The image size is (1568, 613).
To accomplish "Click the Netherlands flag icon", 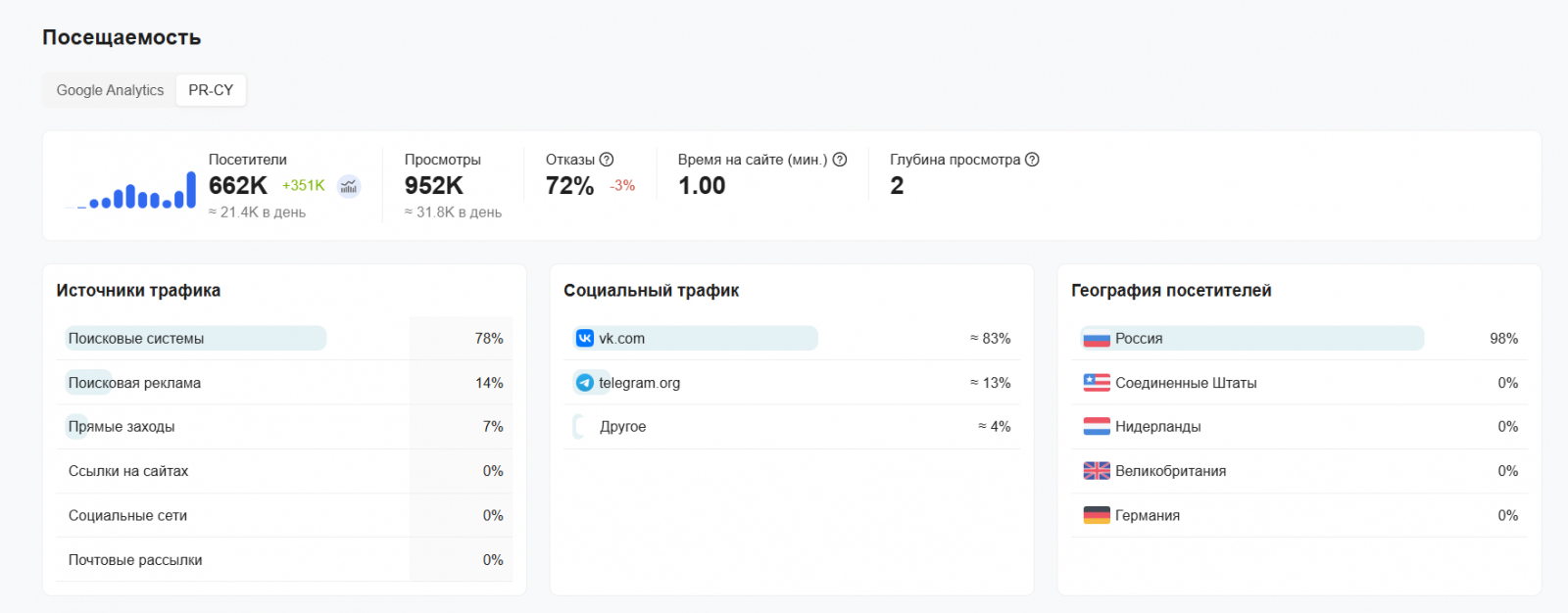I will [x=1097, y=427].
